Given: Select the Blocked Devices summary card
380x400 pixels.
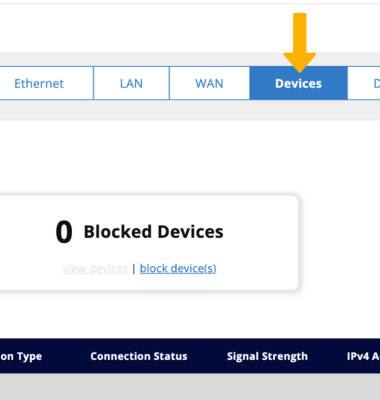Looking at the screenshot, I should pyautogui.click(x=149, y=243).
